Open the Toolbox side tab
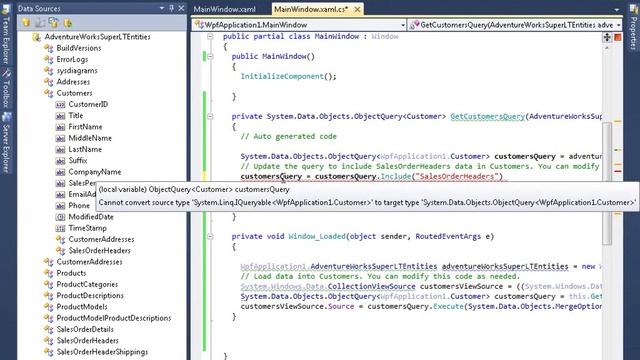Viewport: 640px width, 360px height. click(6, 88)
